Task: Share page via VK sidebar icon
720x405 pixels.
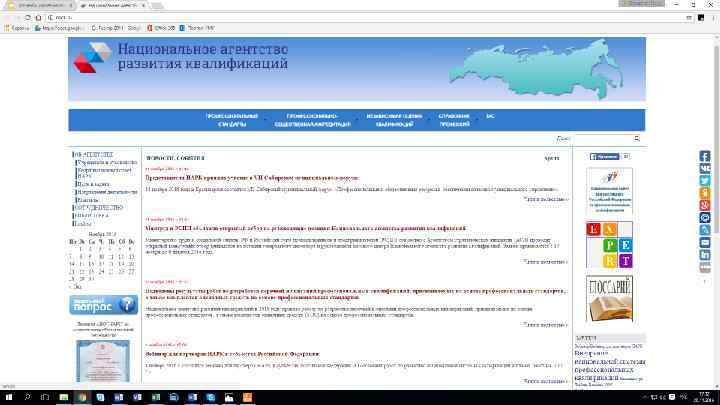Action: (x=704, y=169)
